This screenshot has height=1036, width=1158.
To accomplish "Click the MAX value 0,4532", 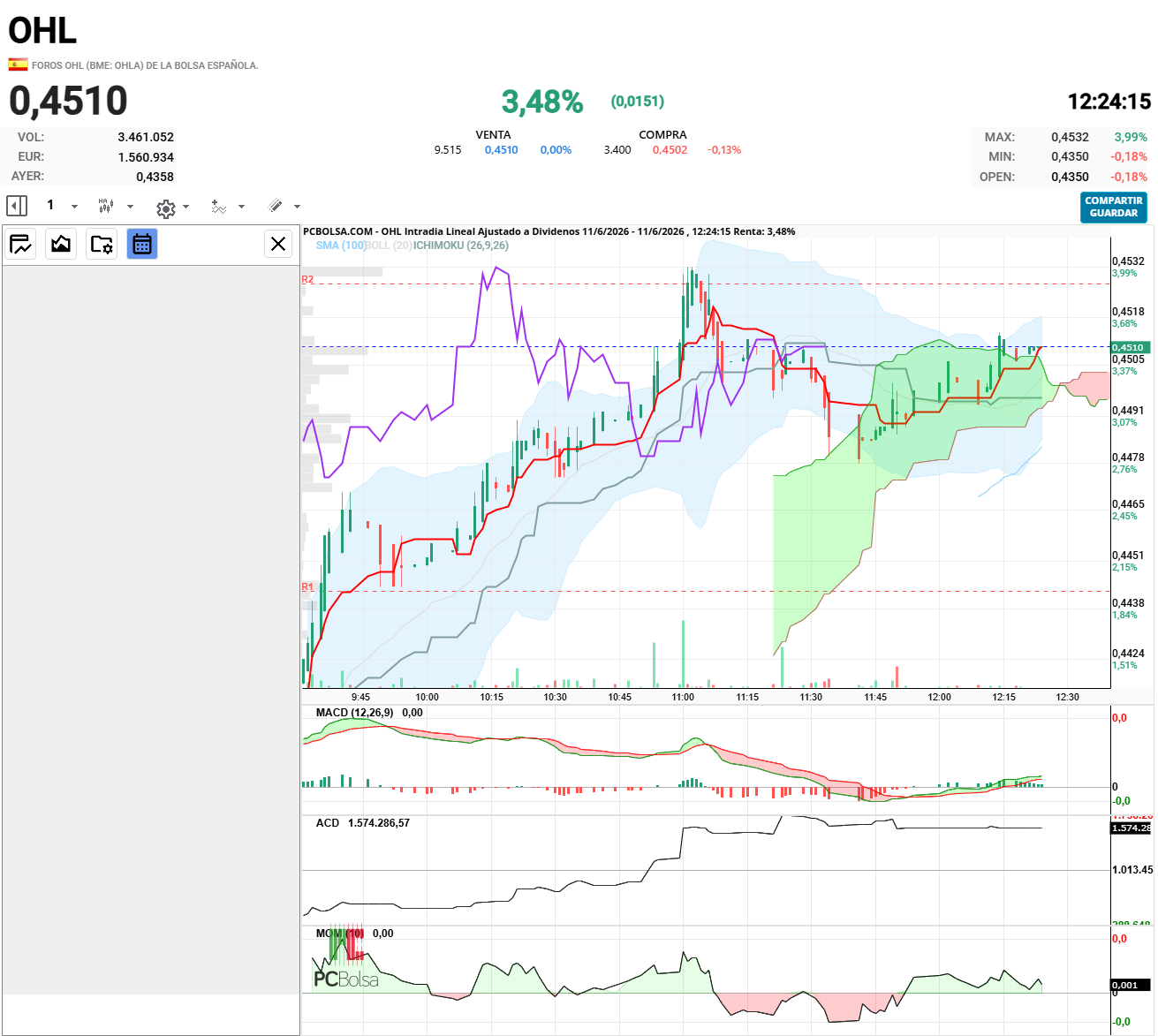I will (1070, 137).
